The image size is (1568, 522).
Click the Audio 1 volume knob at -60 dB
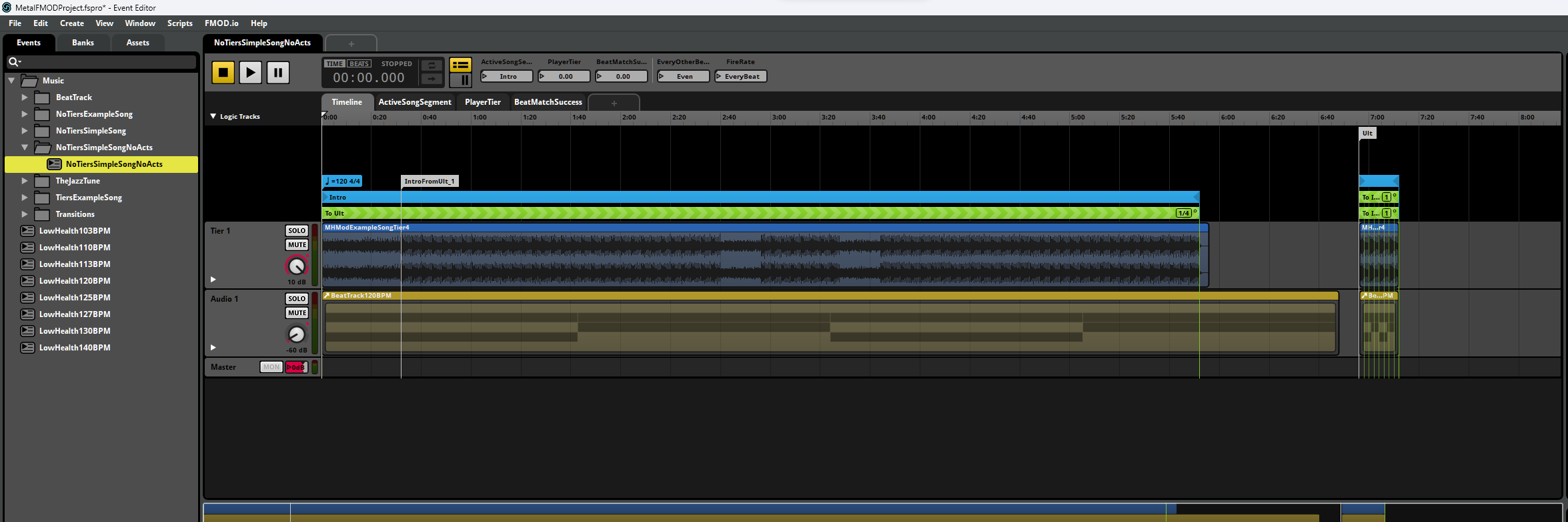(x=296, y=334)
